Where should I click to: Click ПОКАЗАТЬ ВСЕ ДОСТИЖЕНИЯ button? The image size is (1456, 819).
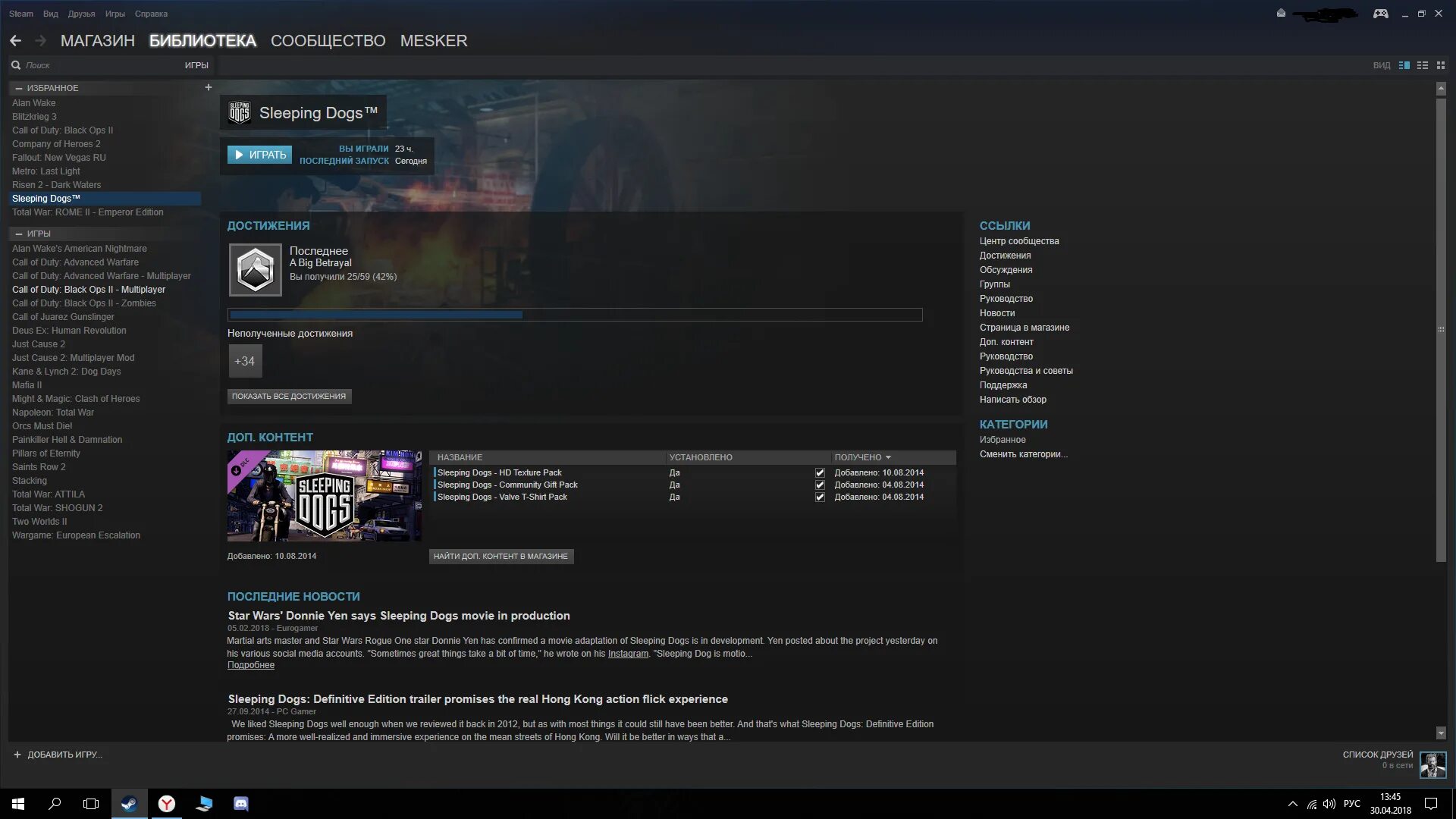pyautogui.click(x=289, y=396)
